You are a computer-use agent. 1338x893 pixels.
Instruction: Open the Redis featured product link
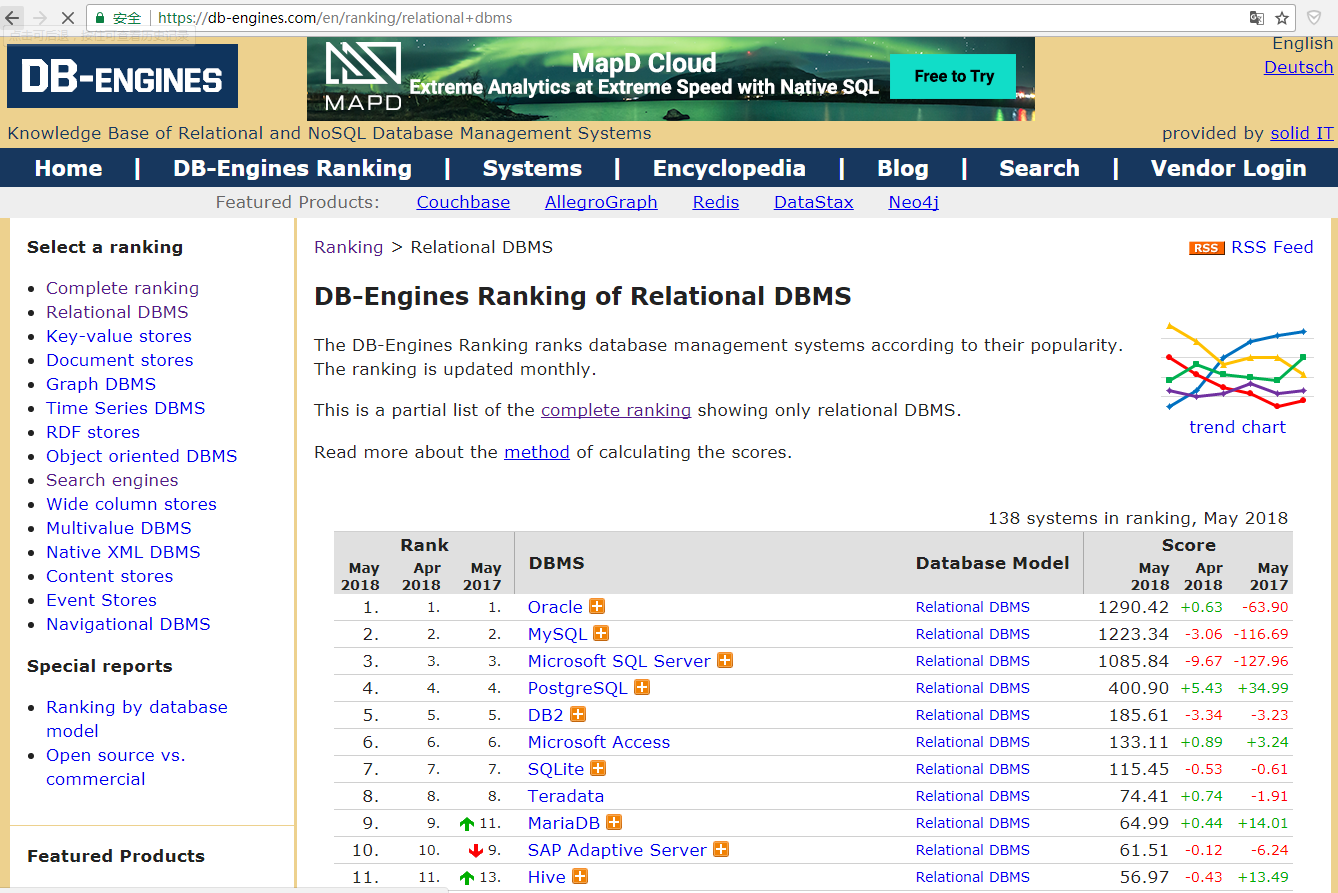coord(716,202)
